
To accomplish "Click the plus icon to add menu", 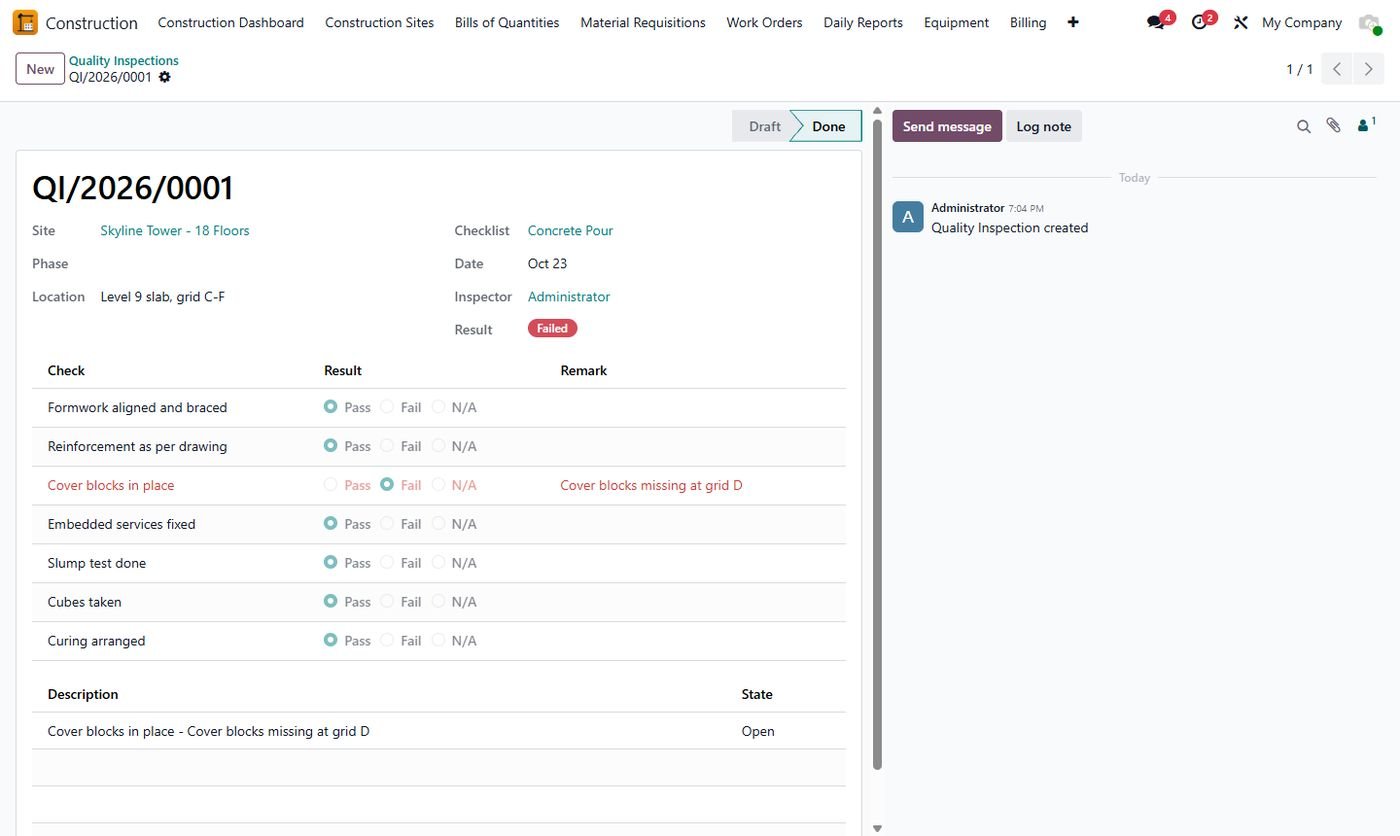I will click(1073, 22).
